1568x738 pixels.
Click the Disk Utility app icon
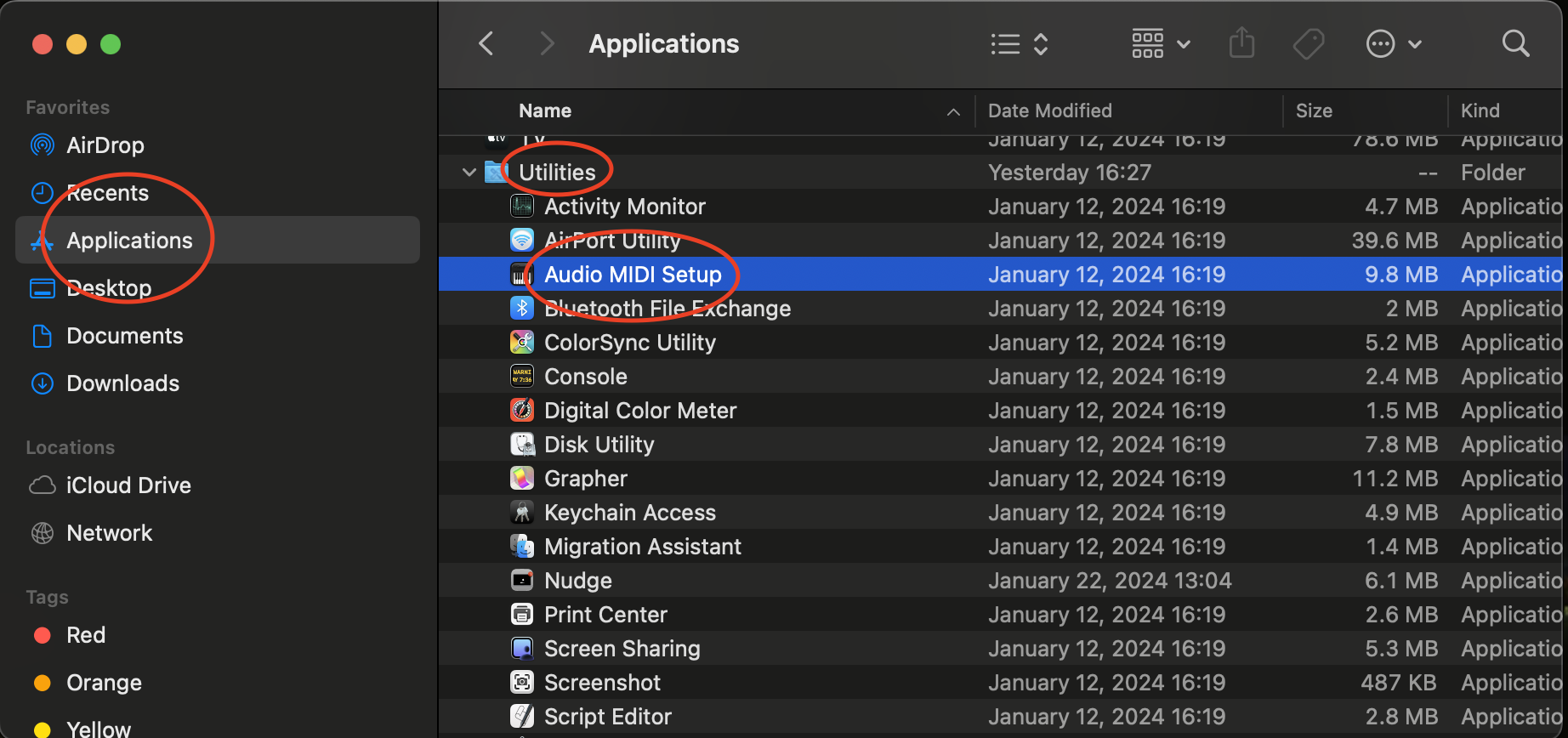pyautogui.click(x=521, y=445)
